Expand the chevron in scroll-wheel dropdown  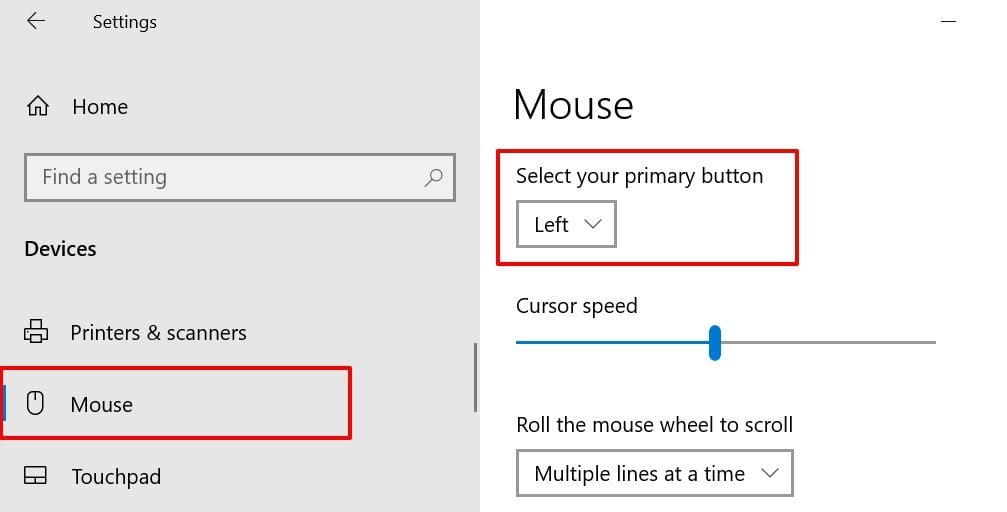(x=769, y=473)
